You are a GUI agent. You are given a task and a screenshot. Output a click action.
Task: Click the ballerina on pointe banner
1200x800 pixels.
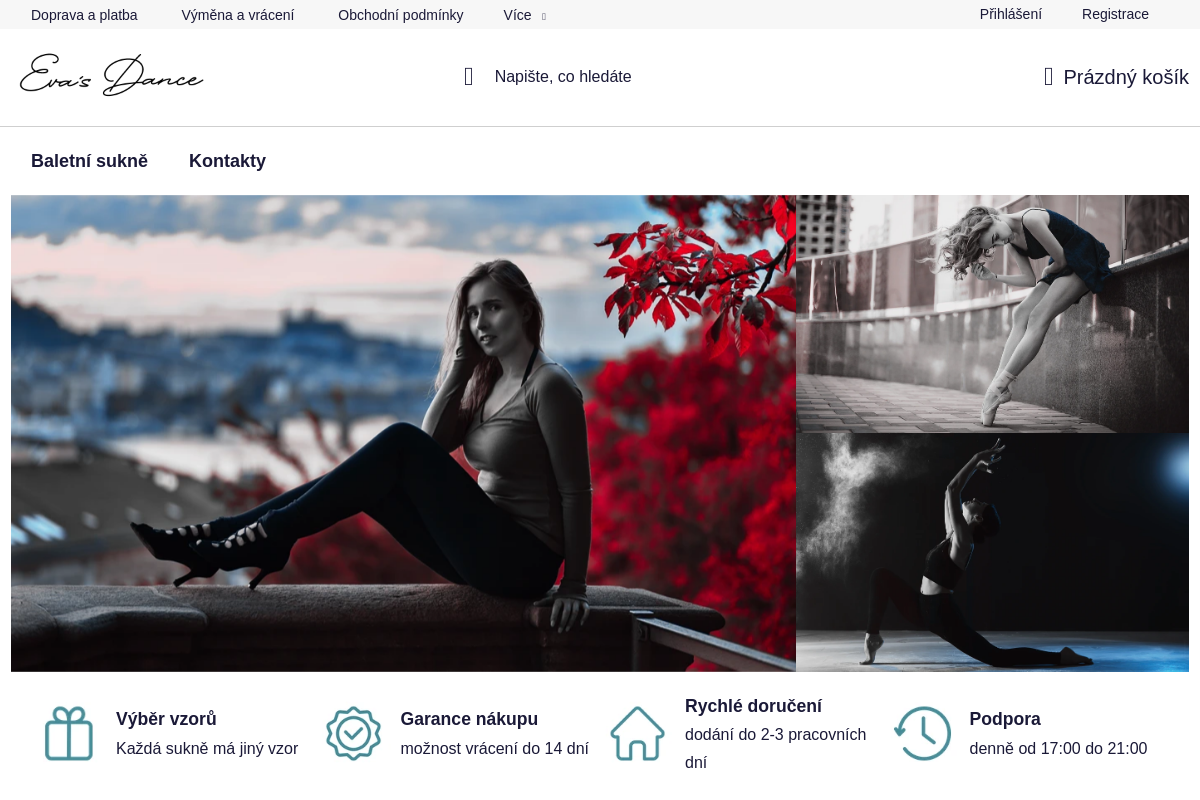(992, 313)
